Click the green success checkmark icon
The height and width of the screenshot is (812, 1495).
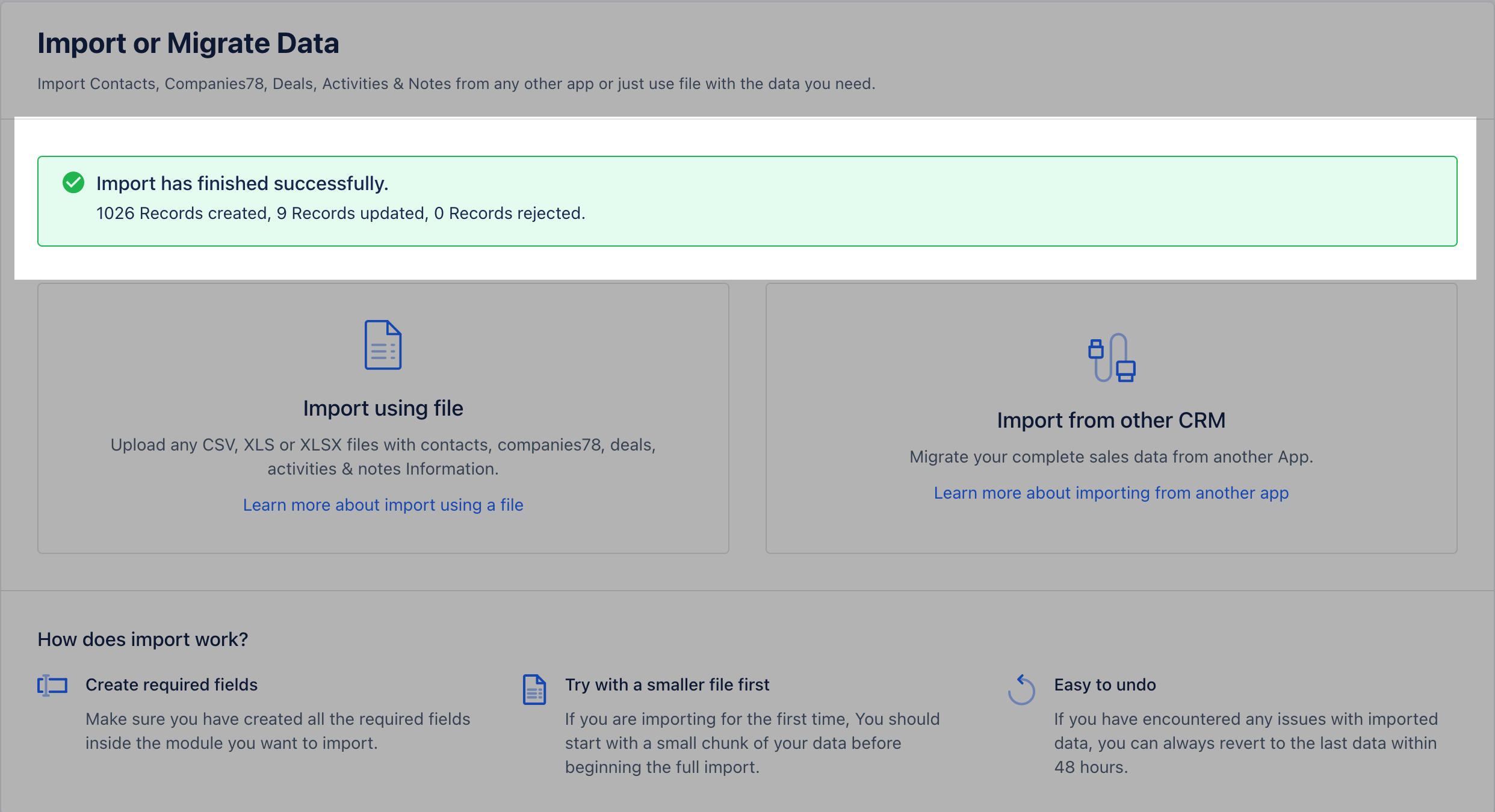(x=73, y=182)
